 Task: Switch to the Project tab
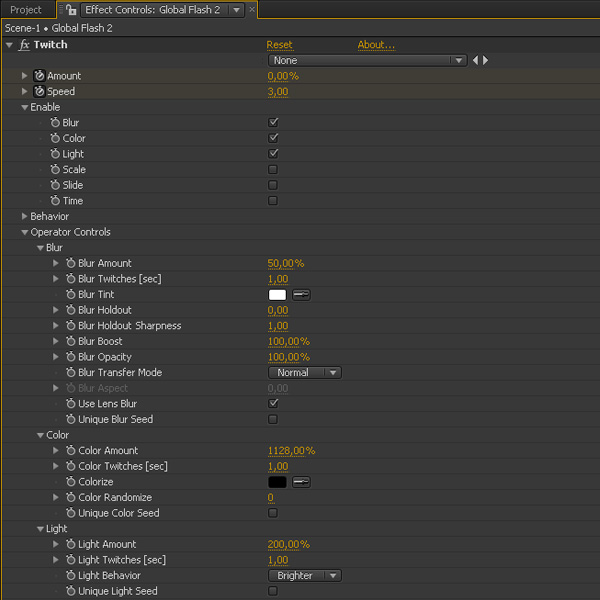point(26,10)
